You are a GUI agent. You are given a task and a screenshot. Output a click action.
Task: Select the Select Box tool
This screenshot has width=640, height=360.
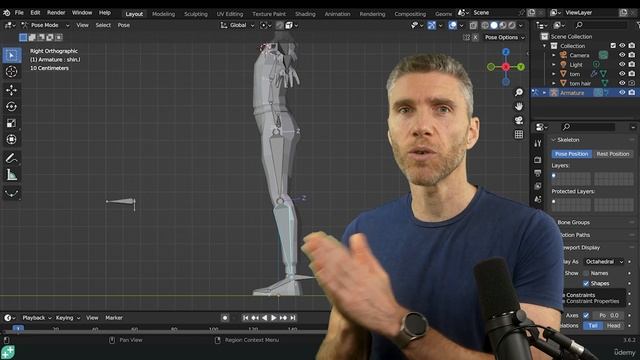pyautogui.click(x=11, y=55)
